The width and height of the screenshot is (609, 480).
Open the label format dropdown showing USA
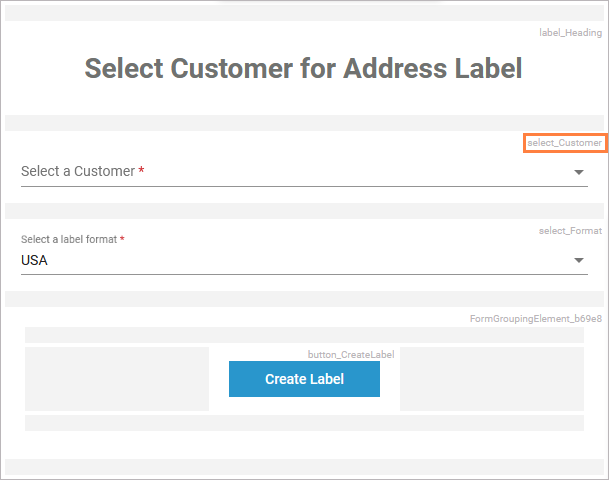[x=300, y=260]
